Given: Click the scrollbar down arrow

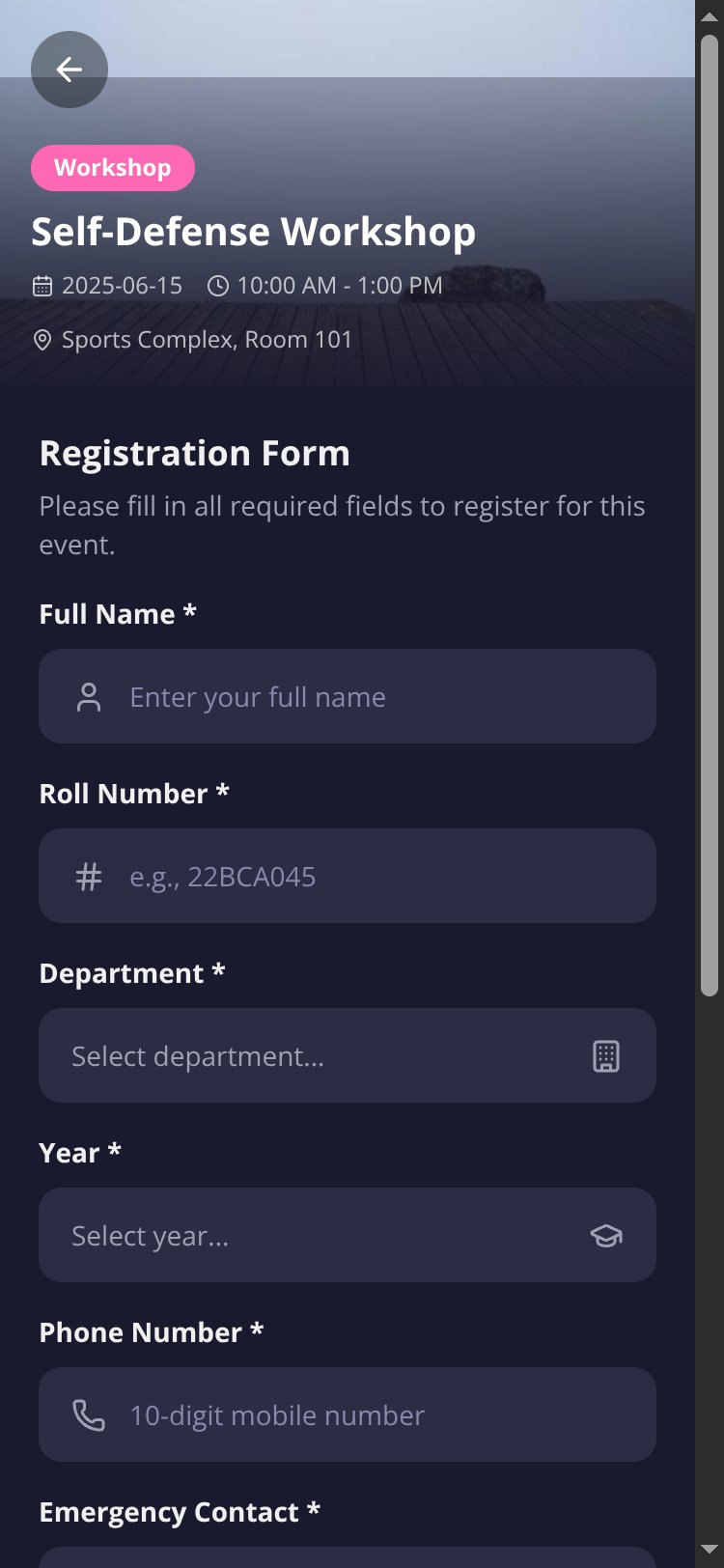Looking at the screenshot, I should pyautogui.click(x=710, y=1551).
